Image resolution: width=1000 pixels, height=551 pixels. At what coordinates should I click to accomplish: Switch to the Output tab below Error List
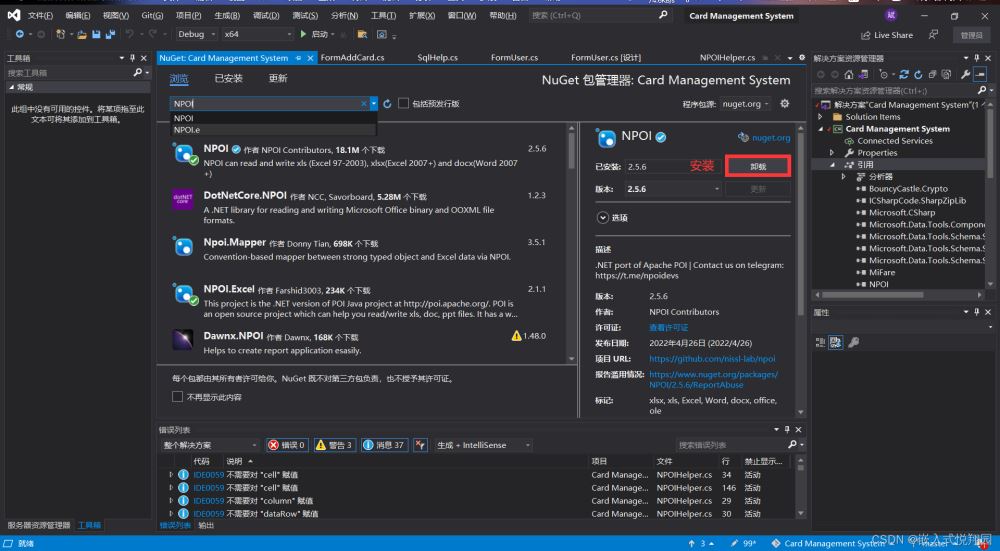click(206, 525)
